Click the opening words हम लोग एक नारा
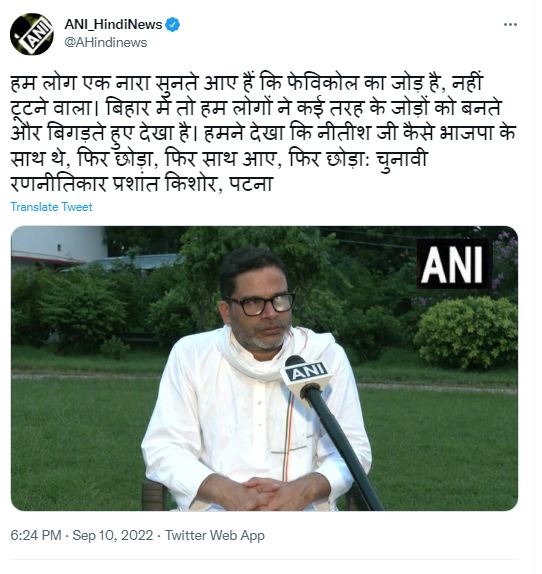Screen dimensions: 542x574 83,83
